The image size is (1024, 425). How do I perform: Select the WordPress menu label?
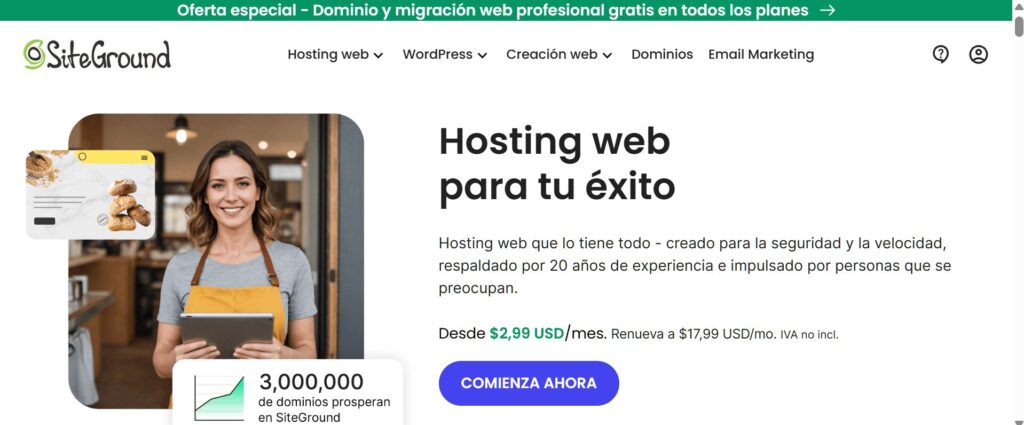point(437,54)
